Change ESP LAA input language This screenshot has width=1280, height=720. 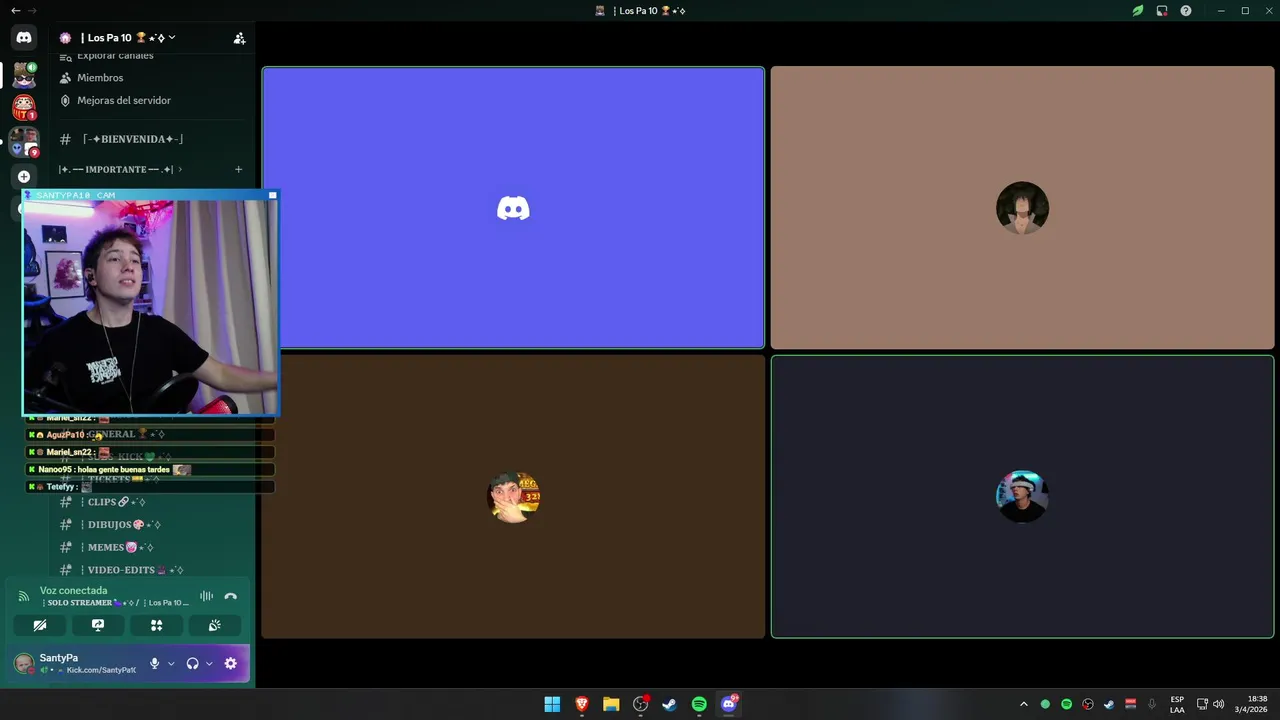pos(1177,704)
